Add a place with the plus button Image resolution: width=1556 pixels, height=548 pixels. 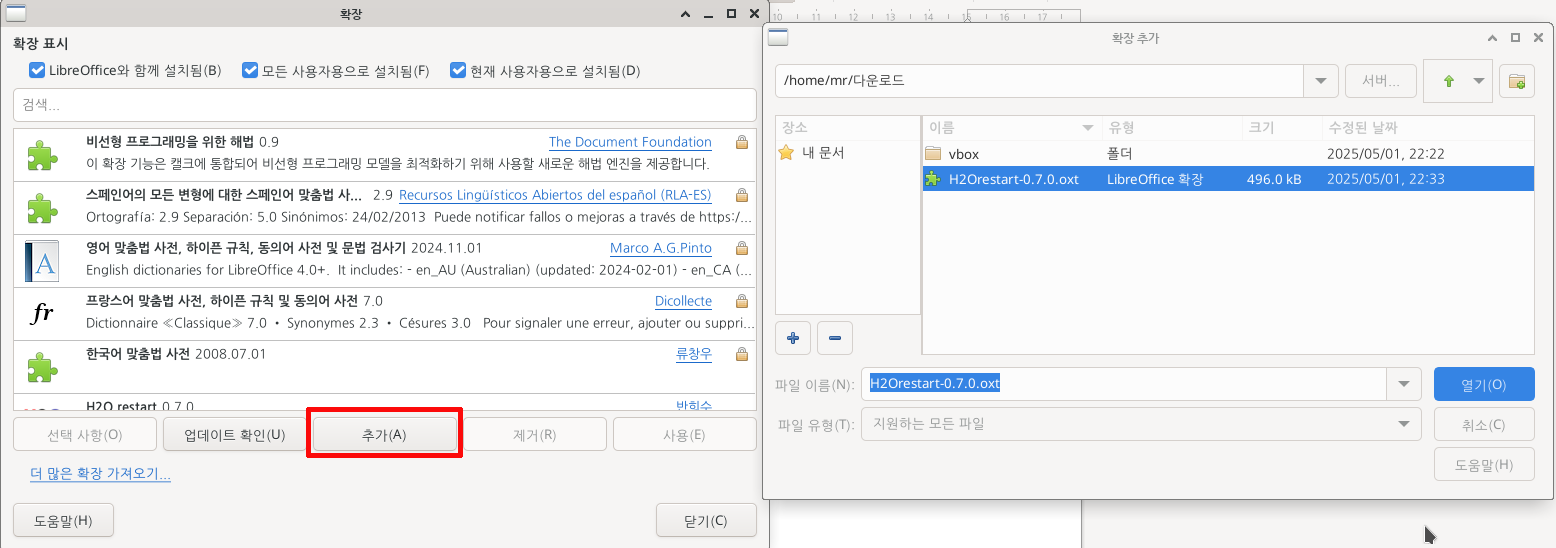[793, 338]
